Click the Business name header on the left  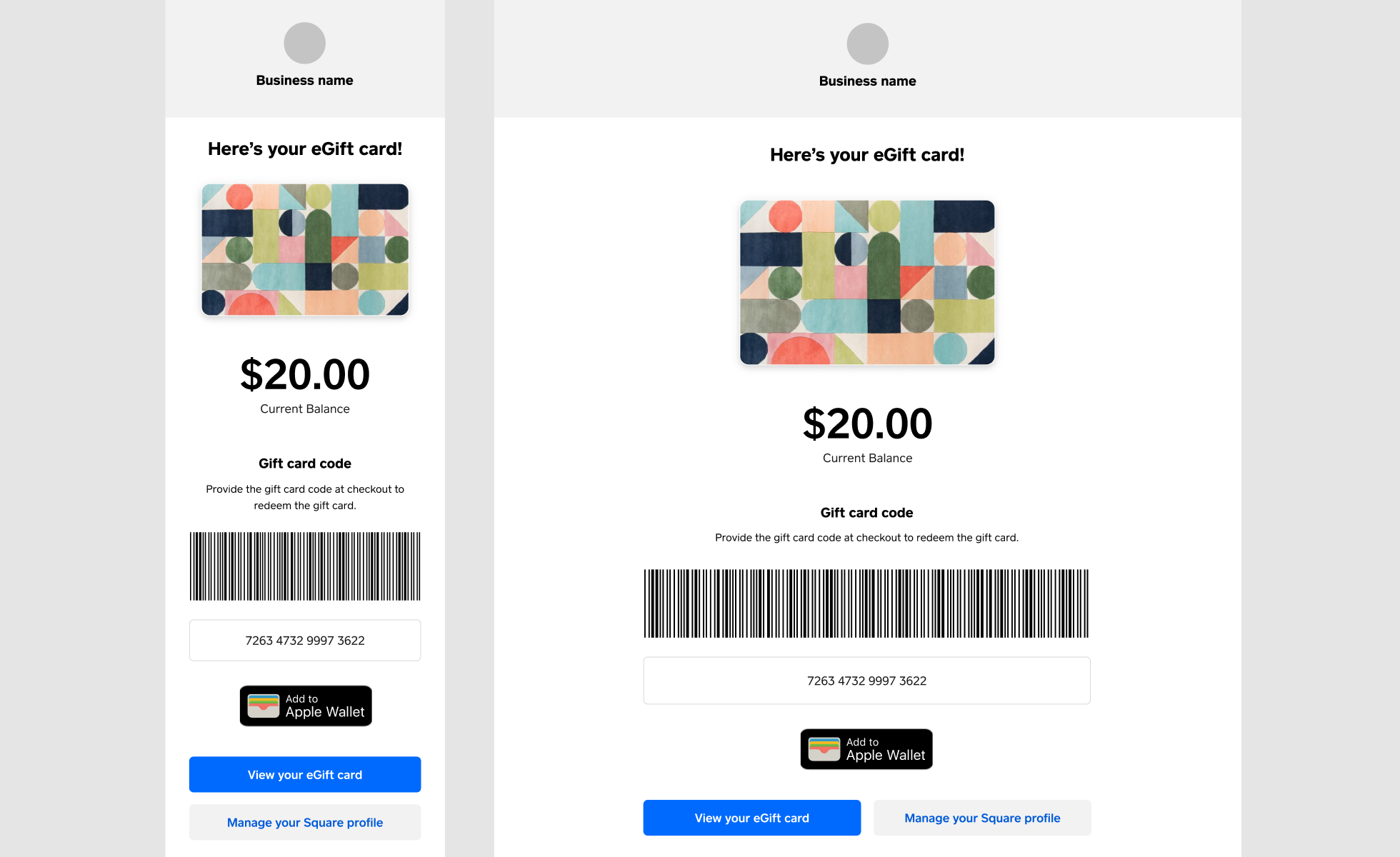click(x=304, y=80)
